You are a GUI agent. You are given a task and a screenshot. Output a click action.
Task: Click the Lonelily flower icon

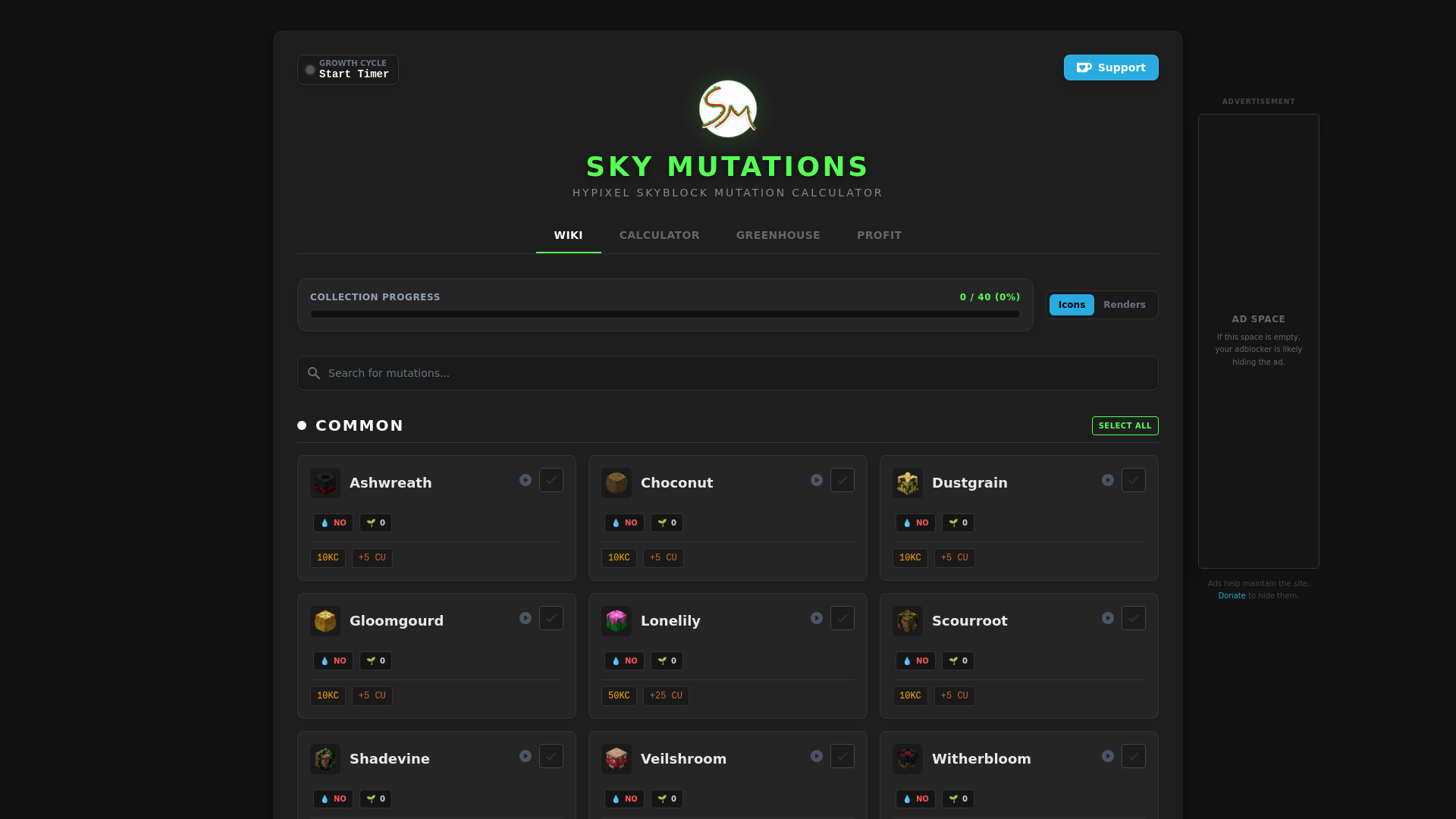tap(617, 621)
